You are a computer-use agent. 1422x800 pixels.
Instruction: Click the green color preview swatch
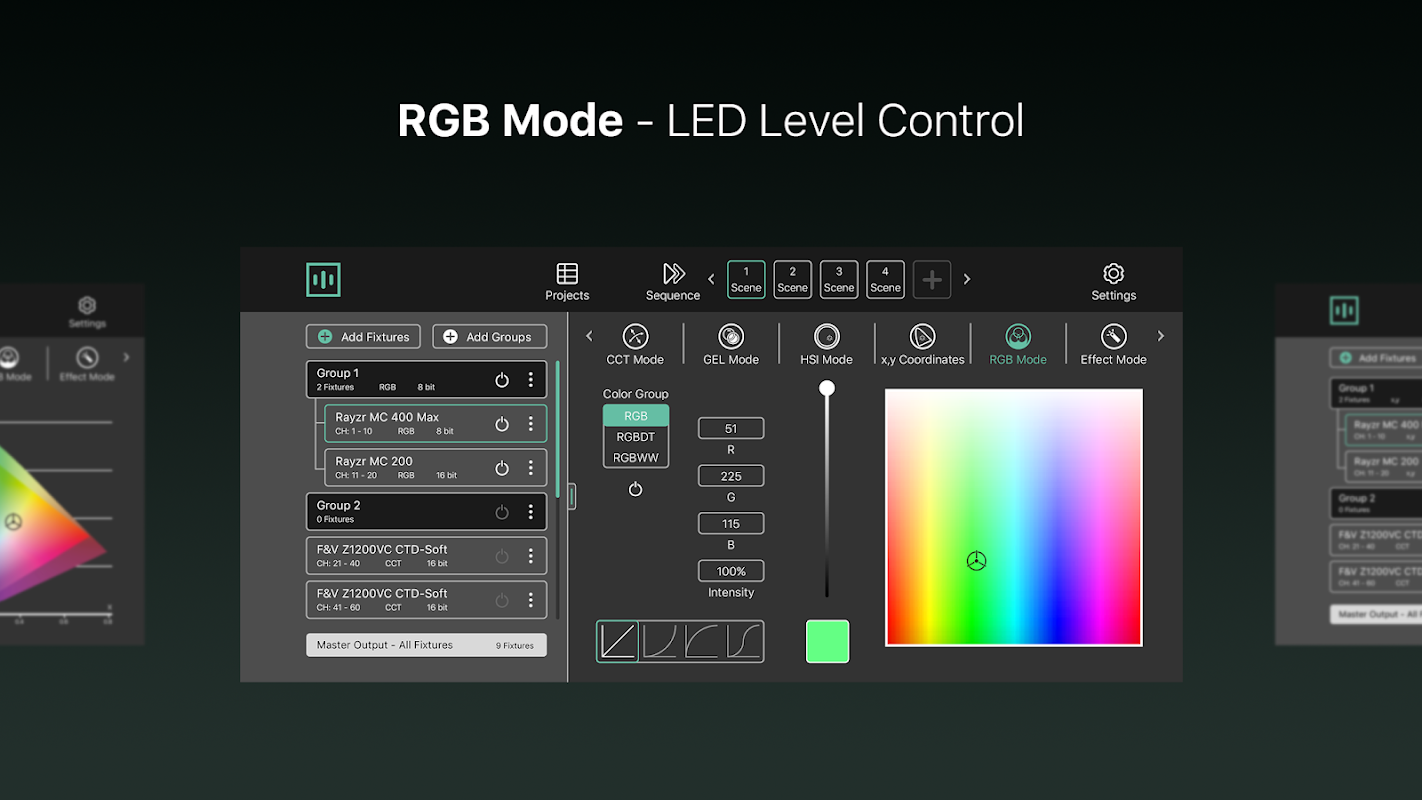coord(828,641)
